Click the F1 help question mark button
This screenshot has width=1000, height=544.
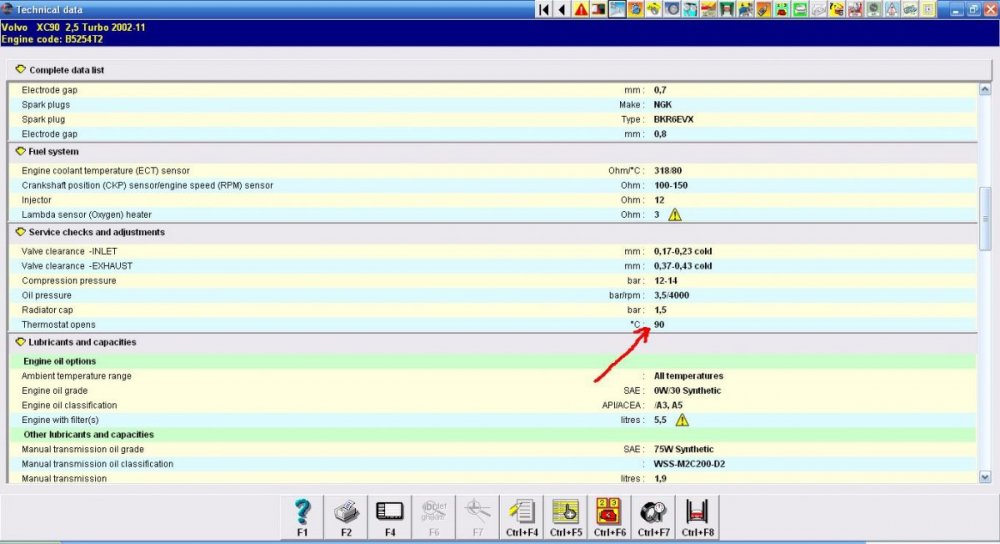[302, 517]
